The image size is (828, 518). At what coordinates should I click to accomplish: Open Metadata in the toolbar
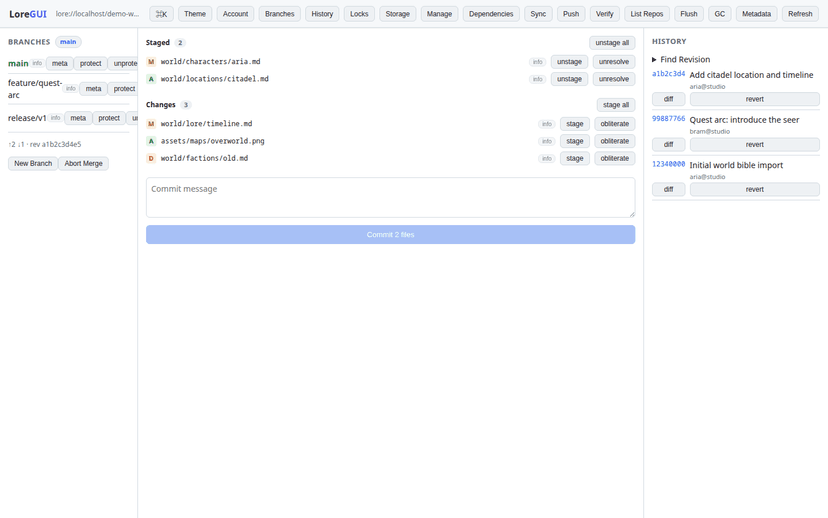(x=756, y=14)
